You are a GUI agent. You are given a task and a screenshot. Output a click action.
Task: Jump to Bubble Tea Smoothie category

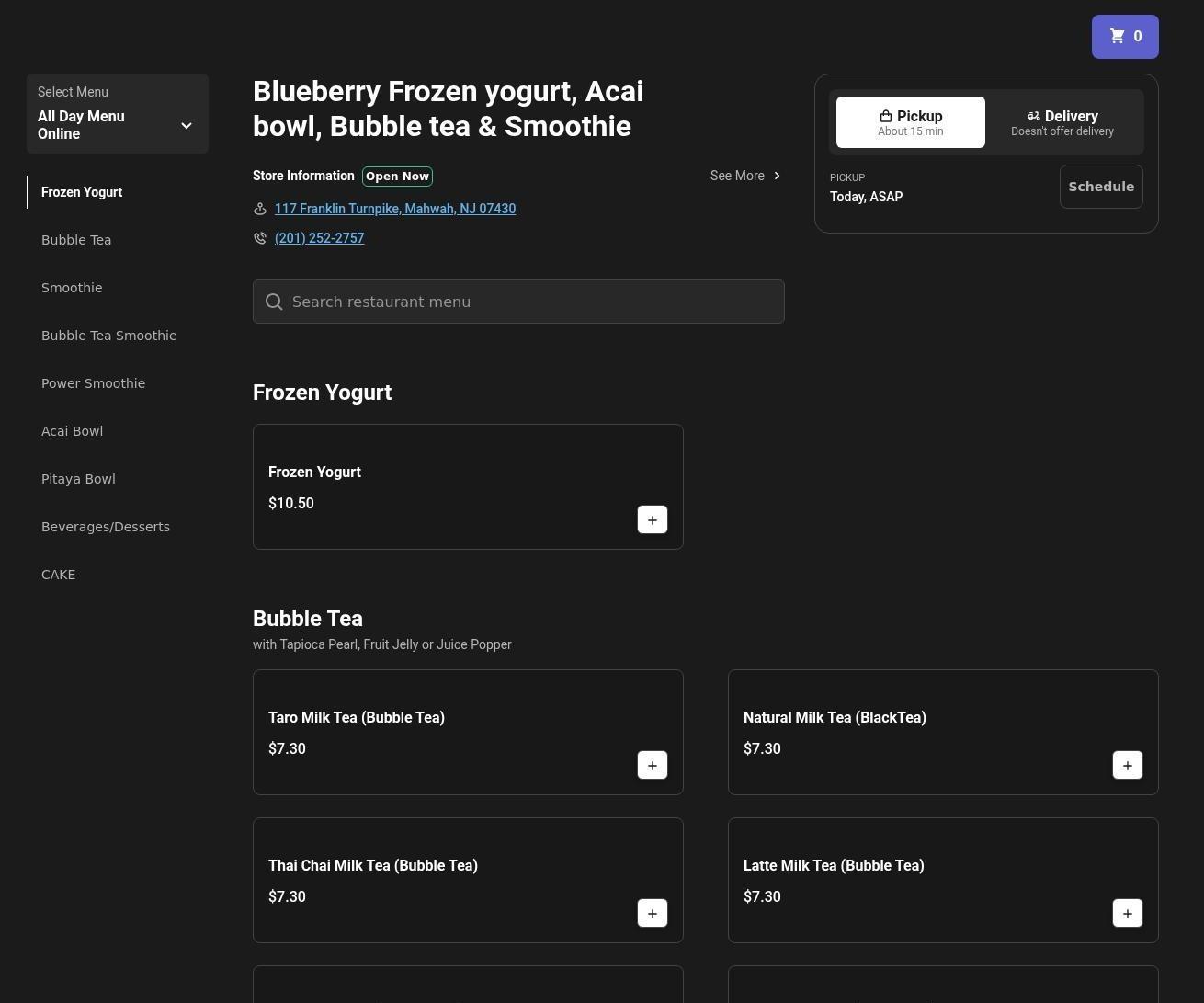(x=108, y=336)
